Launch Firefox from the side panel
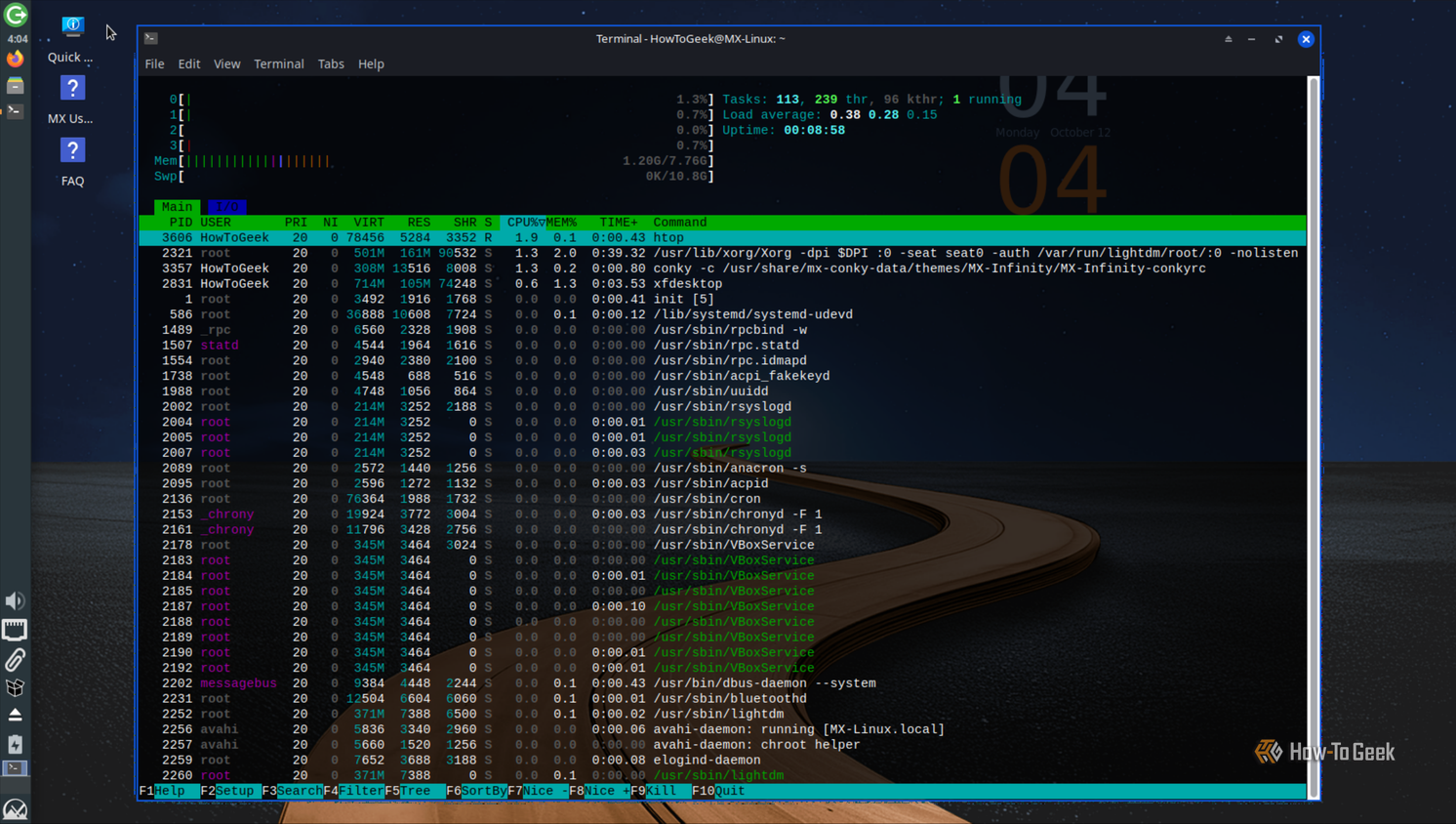This screenshot has width=1456, height=824. [x=15, y=60]
